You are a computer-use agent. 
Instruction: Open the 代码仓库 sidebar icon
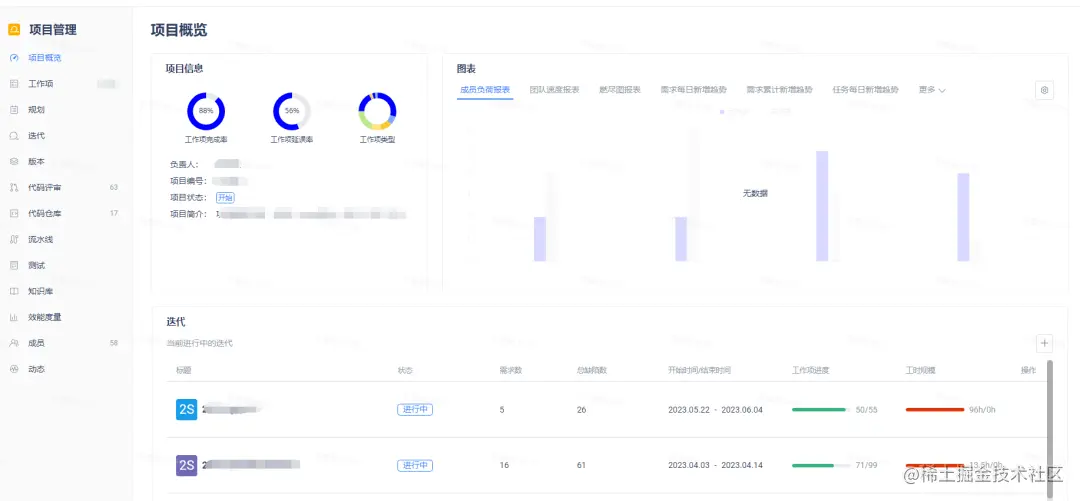(14, 214)
